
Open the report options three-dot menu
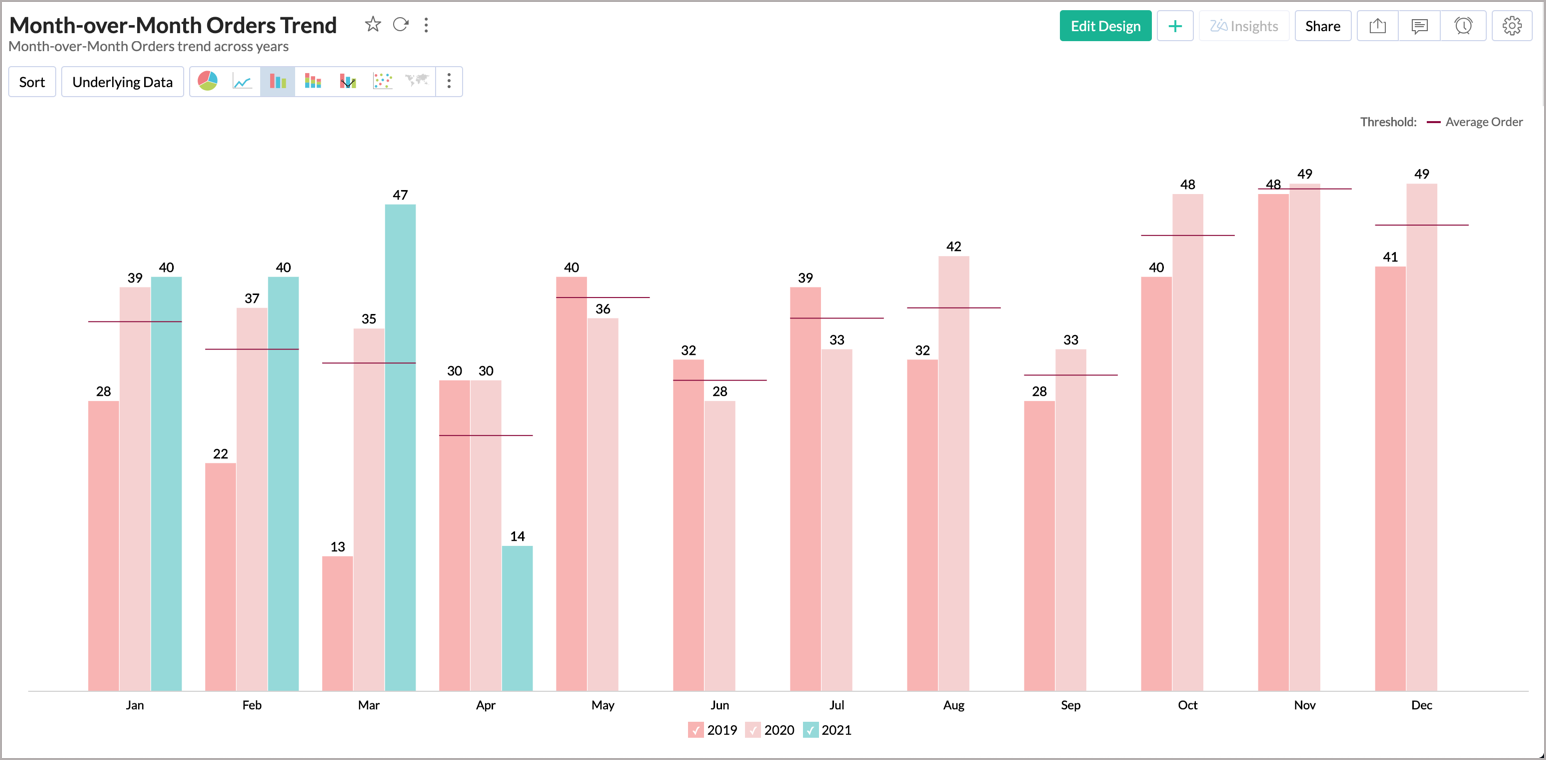(427, 25)
